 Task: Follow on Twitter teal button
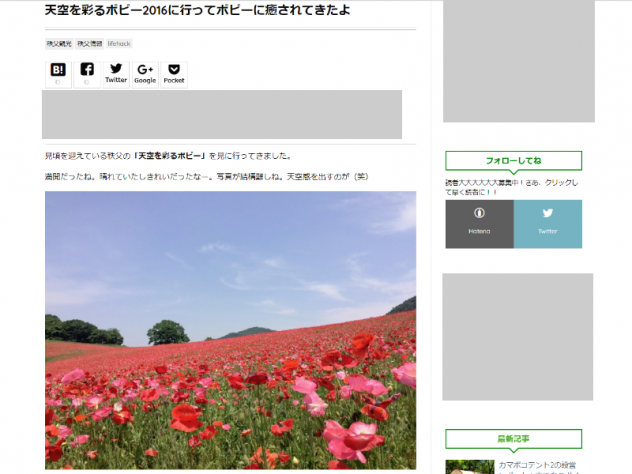pos(548,224)
